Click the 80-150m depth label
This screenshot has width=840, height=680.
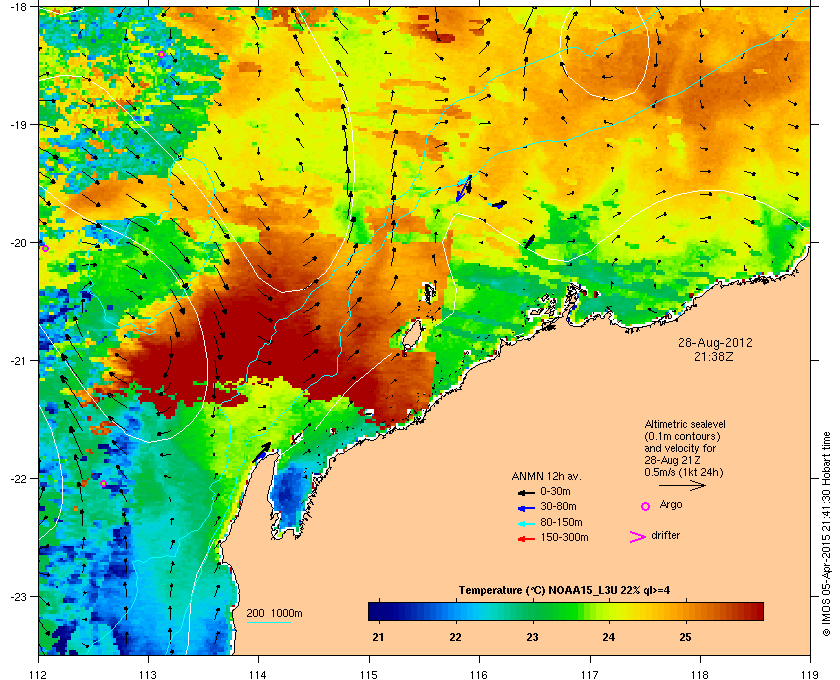(x=561, y=522)
